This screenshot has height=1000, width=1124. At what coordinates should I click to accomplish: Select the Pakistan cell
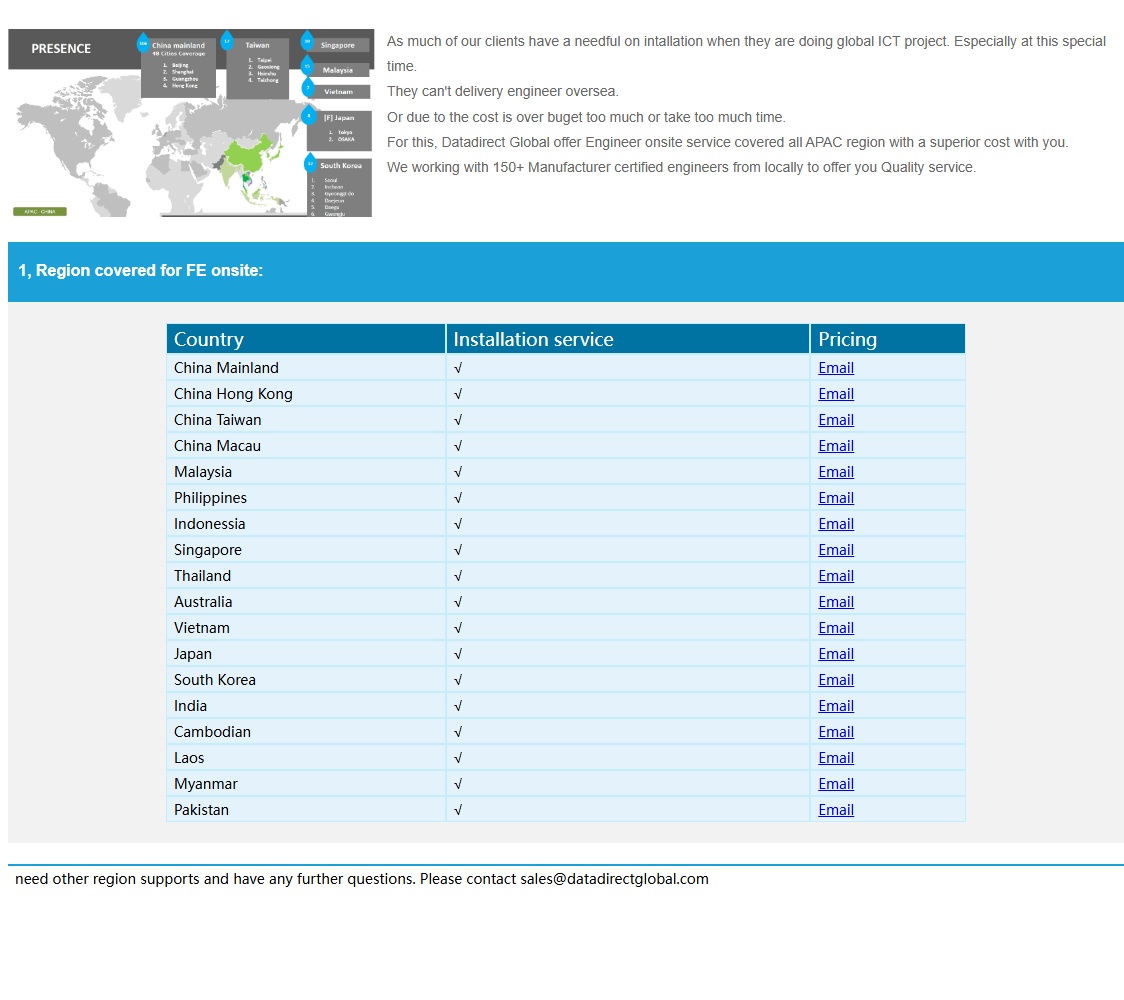coord(306,809)
